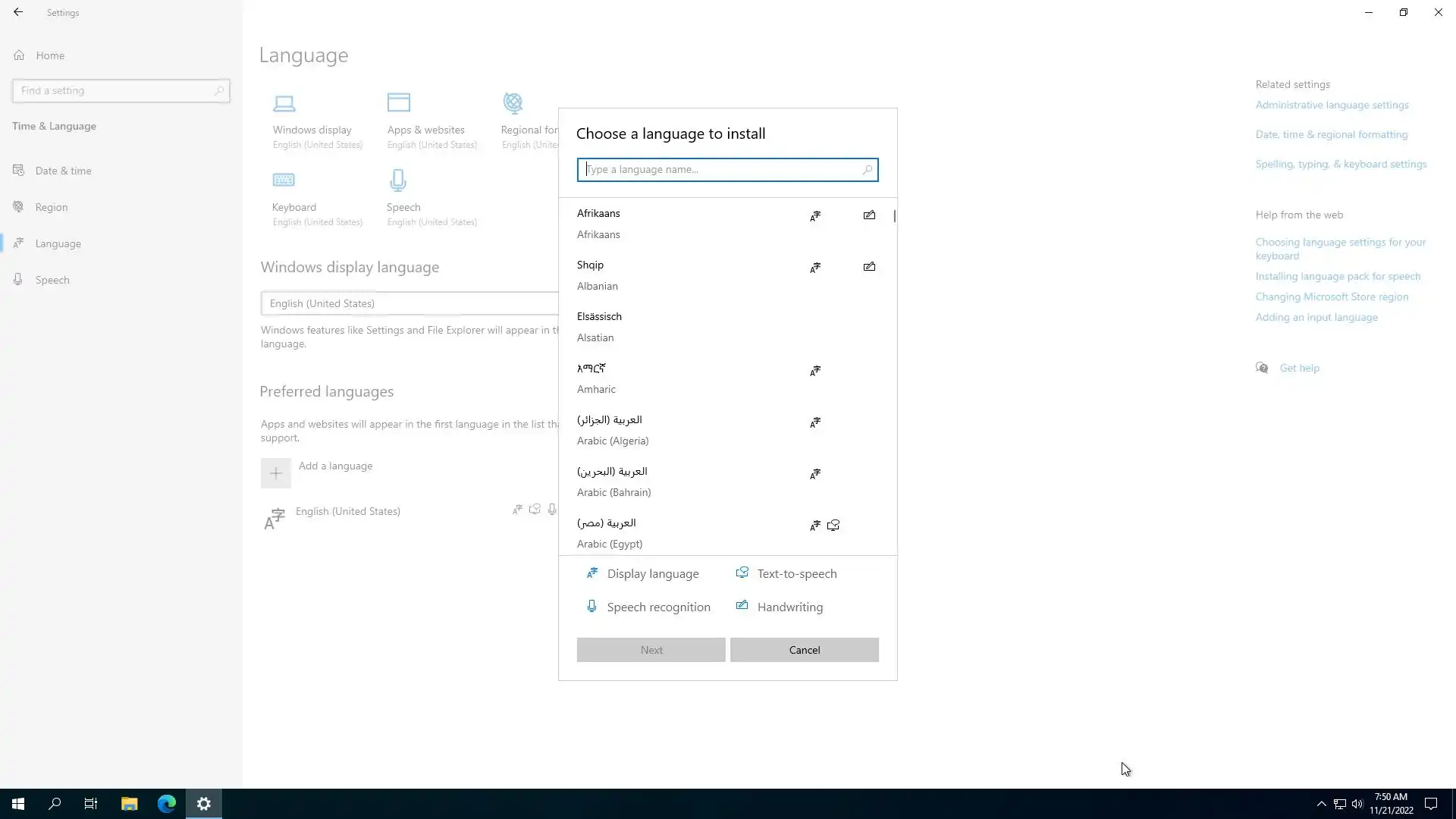Screen dimensions: 1456x819
Task: Click the Apps & websites icon
Action: (398, 102)
